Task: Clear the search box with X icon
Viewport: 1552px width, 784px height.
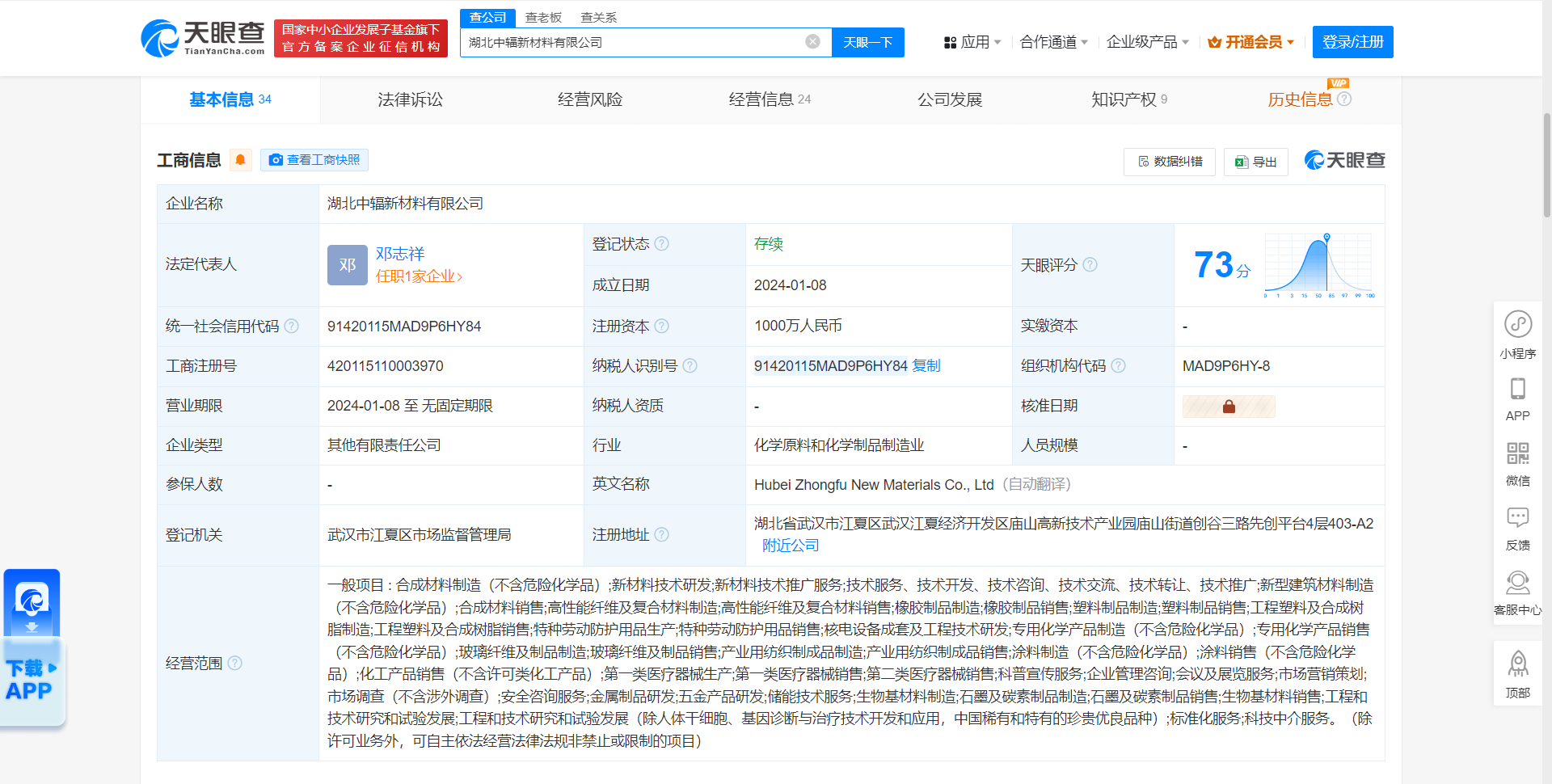Action: click(x=813, y=42)
